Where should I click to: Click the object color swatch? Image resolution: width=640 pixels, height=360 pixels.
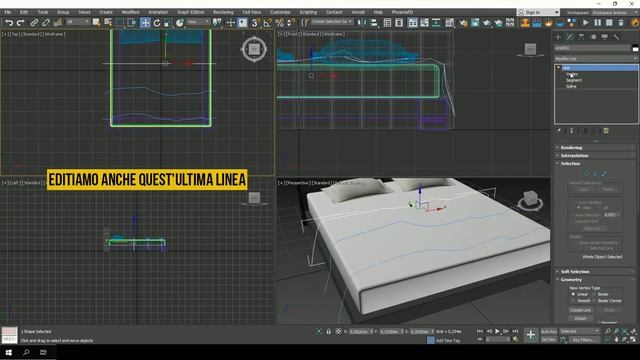coord(635,48)
